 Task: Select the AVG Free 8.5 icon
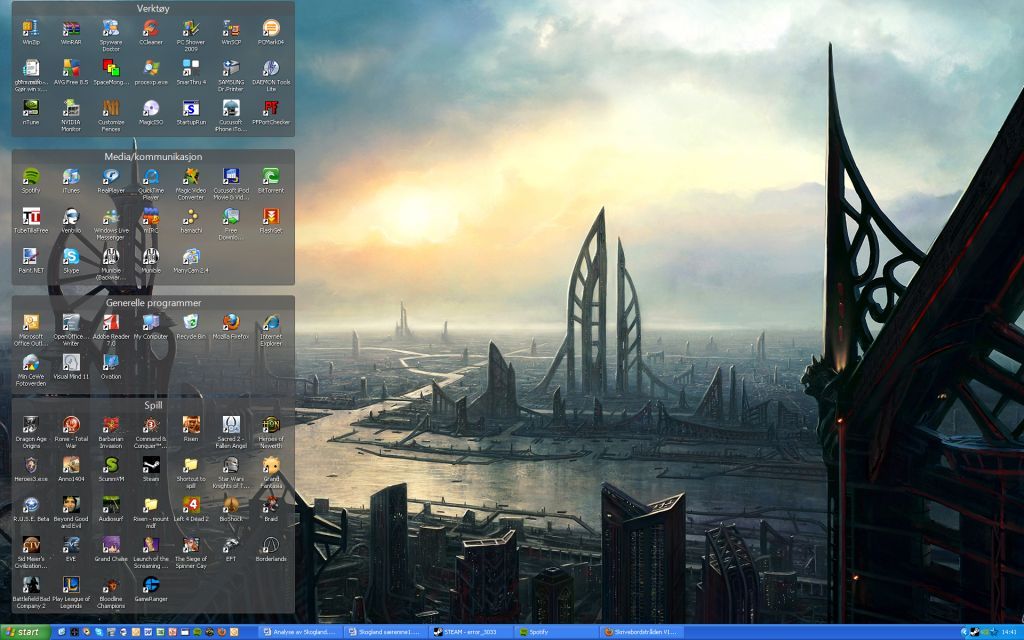[x=71, y=72]
